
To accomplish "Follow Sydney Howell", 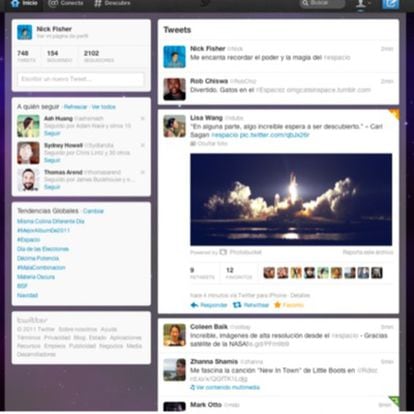I will tap(52, 160).
